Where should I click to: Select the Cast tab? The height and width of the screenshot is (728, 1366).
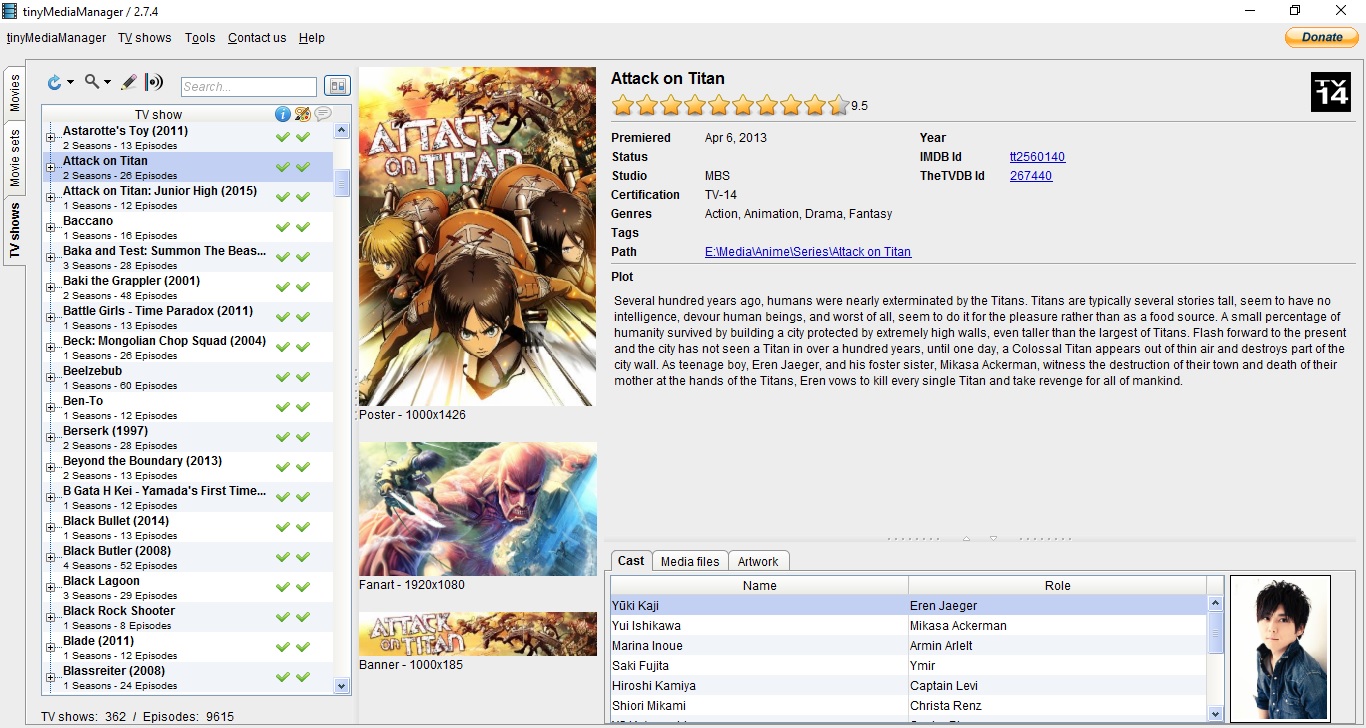pos(631,561)
